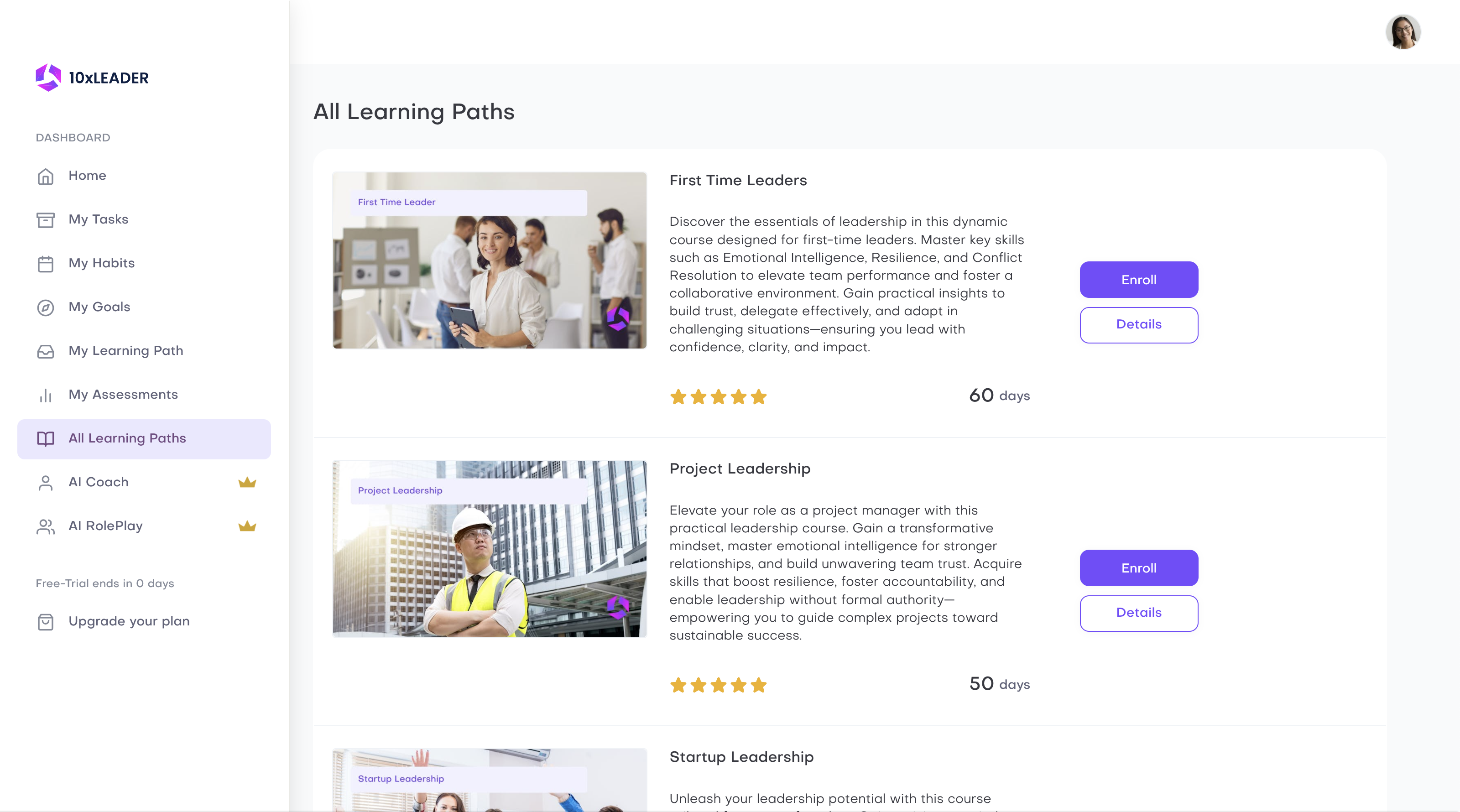Select All Learning Paths menu item
The width and height of the screenshot is (1460, 812).
click(144, 438)
